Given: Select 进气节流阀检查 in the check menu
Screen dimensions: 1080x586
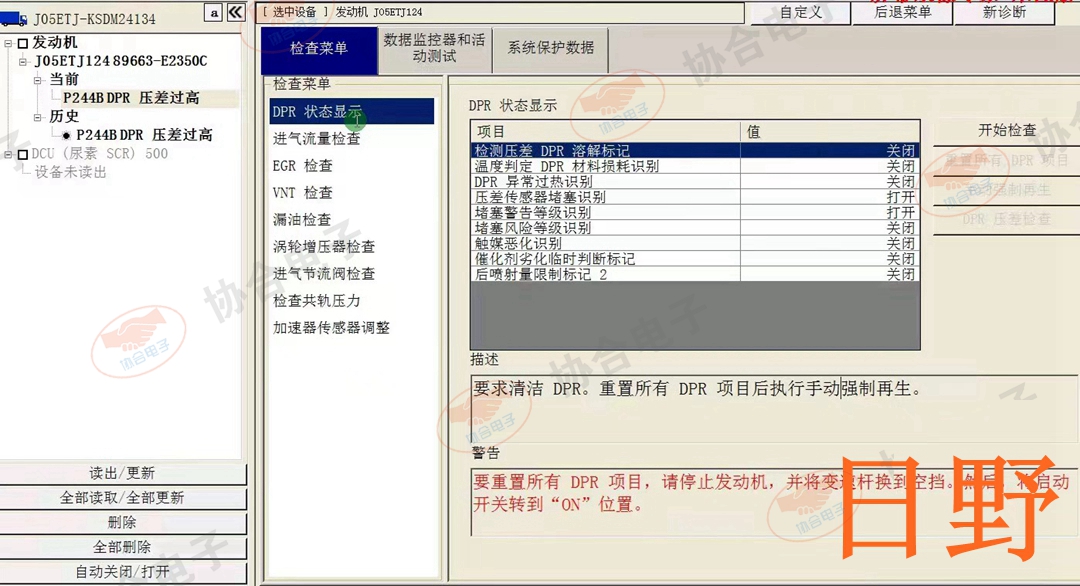Looking at the screenshot, I should pos(324,274).
